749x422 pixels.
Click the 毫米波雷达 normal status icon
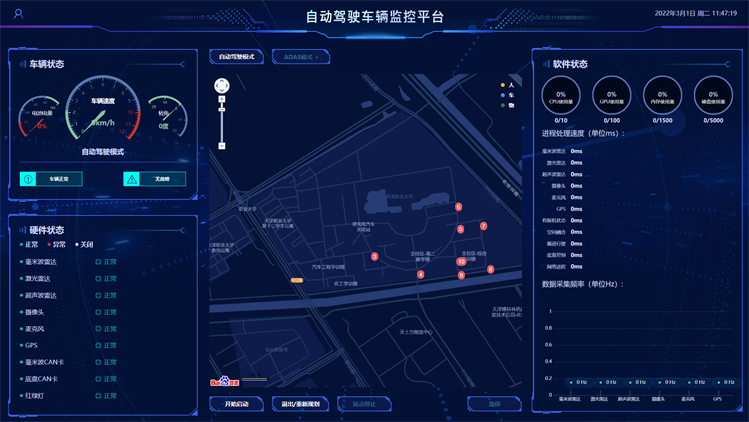(x=98, y=262)
